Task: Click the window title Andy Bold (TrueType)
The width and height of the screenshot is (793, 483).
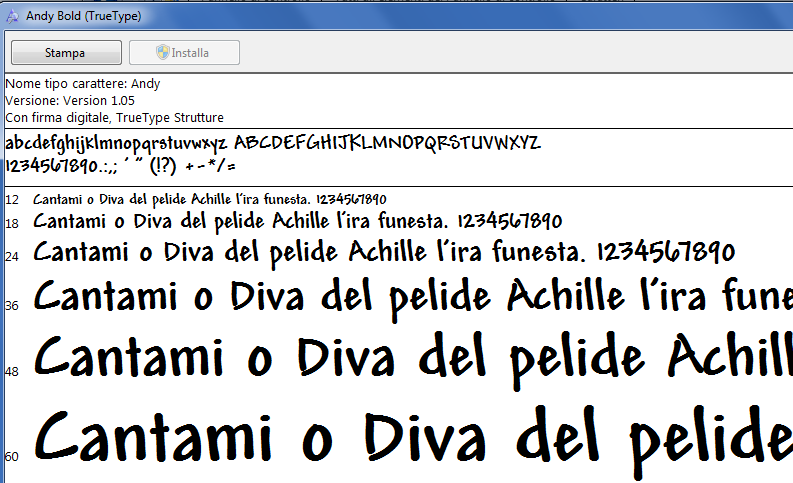Action: (x=83, y=16)
